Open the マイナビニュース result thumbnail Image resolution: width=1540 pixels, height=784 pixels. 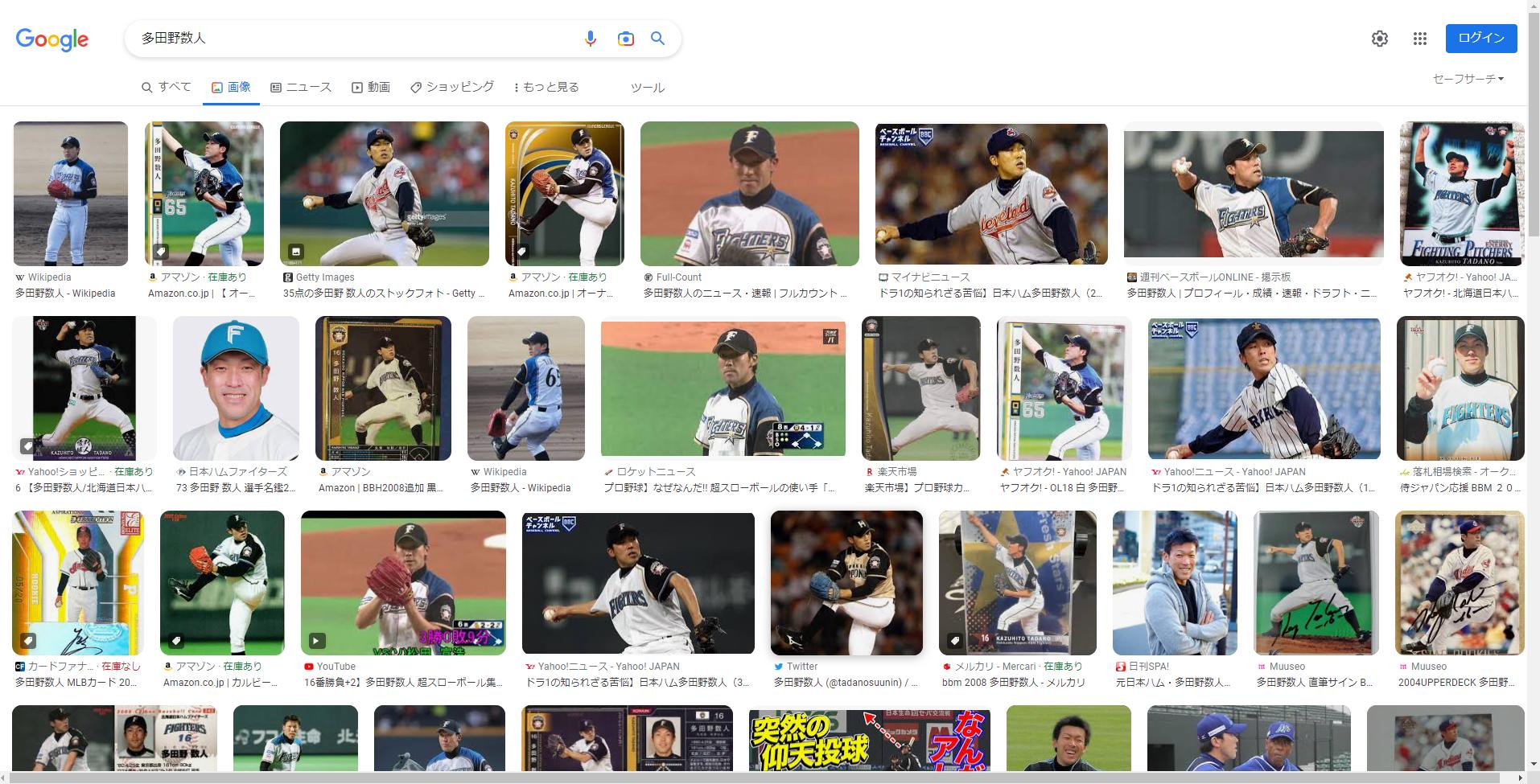991,194
